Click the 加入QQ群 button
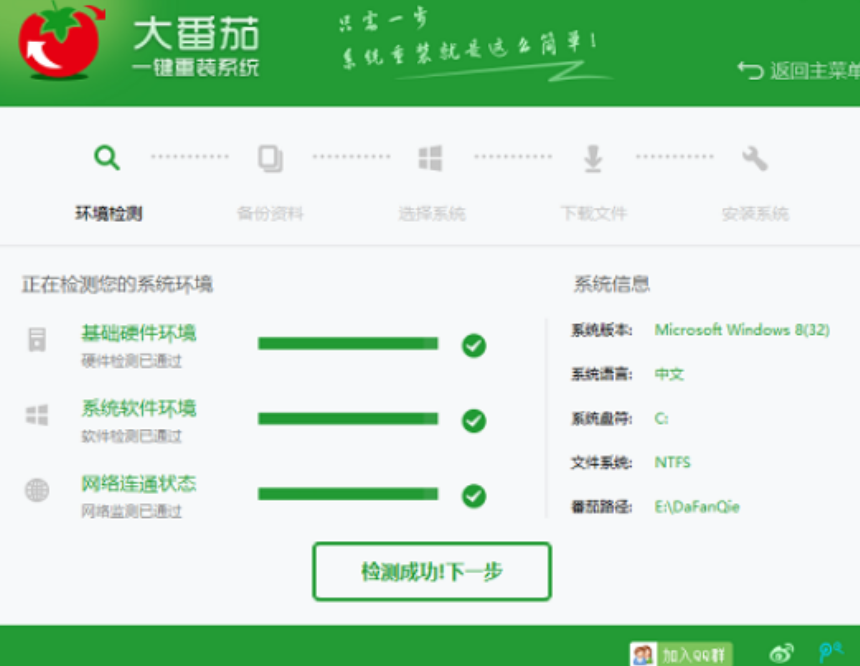Screen dimensions: 860x666 (682, 654)
